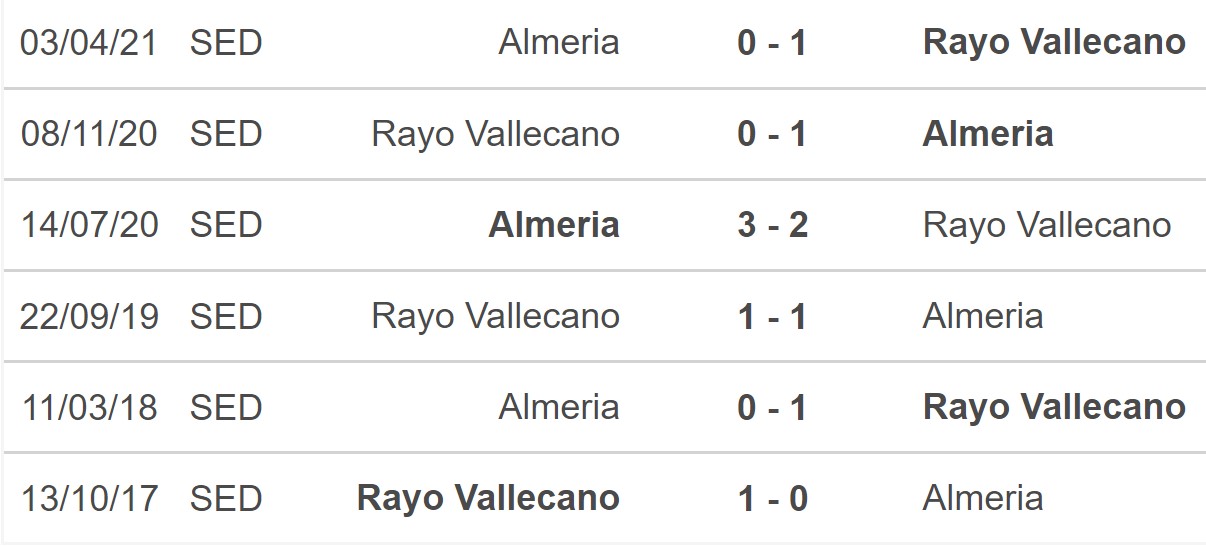Click the 11/03/18 match date

(89, 407)
